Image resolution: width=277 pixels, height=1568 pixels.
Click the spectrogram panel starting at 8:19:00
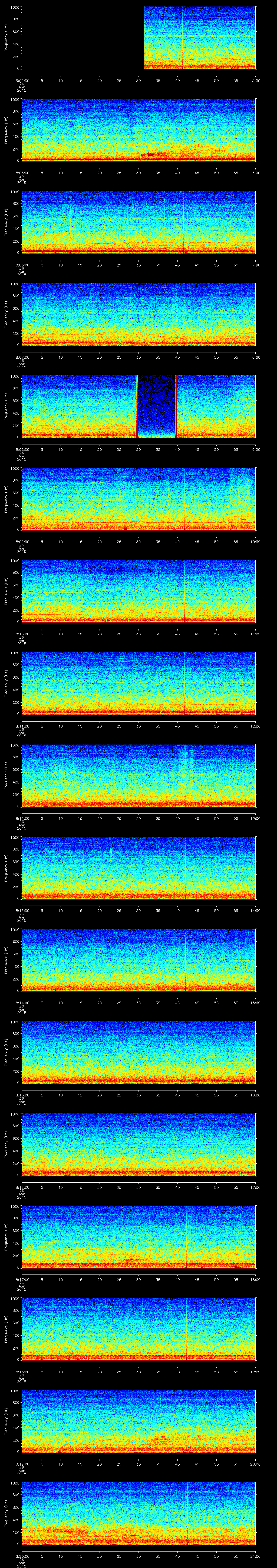[x=139, y=1421]
